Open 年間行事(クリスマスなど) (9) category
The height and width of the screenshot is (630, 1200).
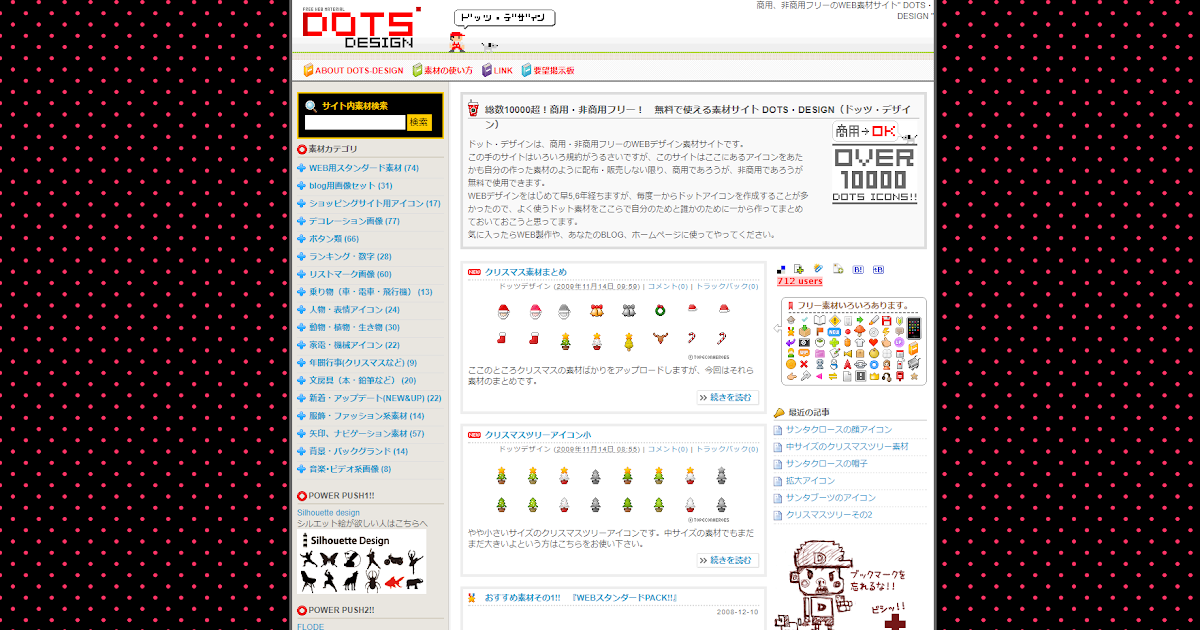click(362, 363)
